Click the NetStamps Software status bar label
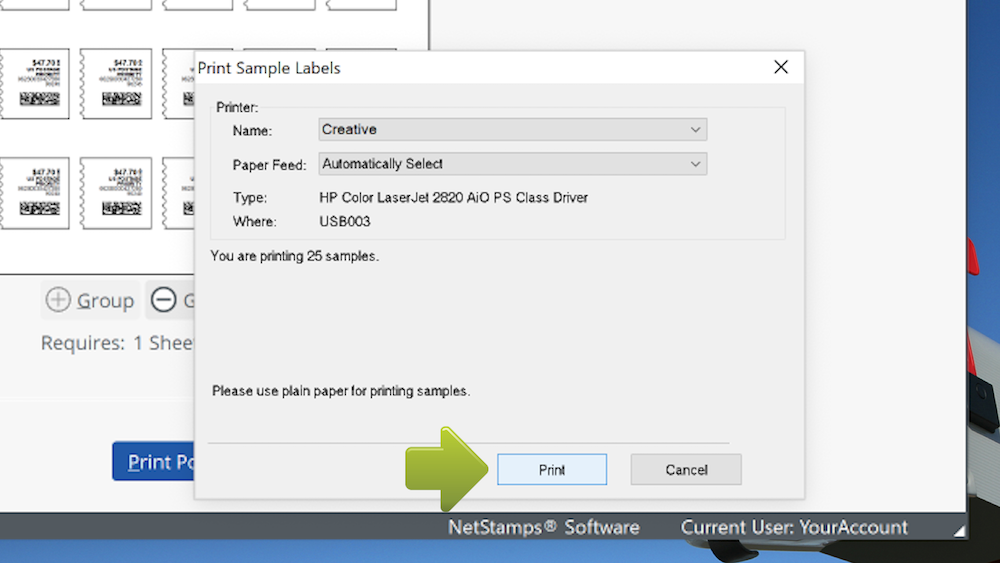 pyautogui.click(x=543, y=527)
